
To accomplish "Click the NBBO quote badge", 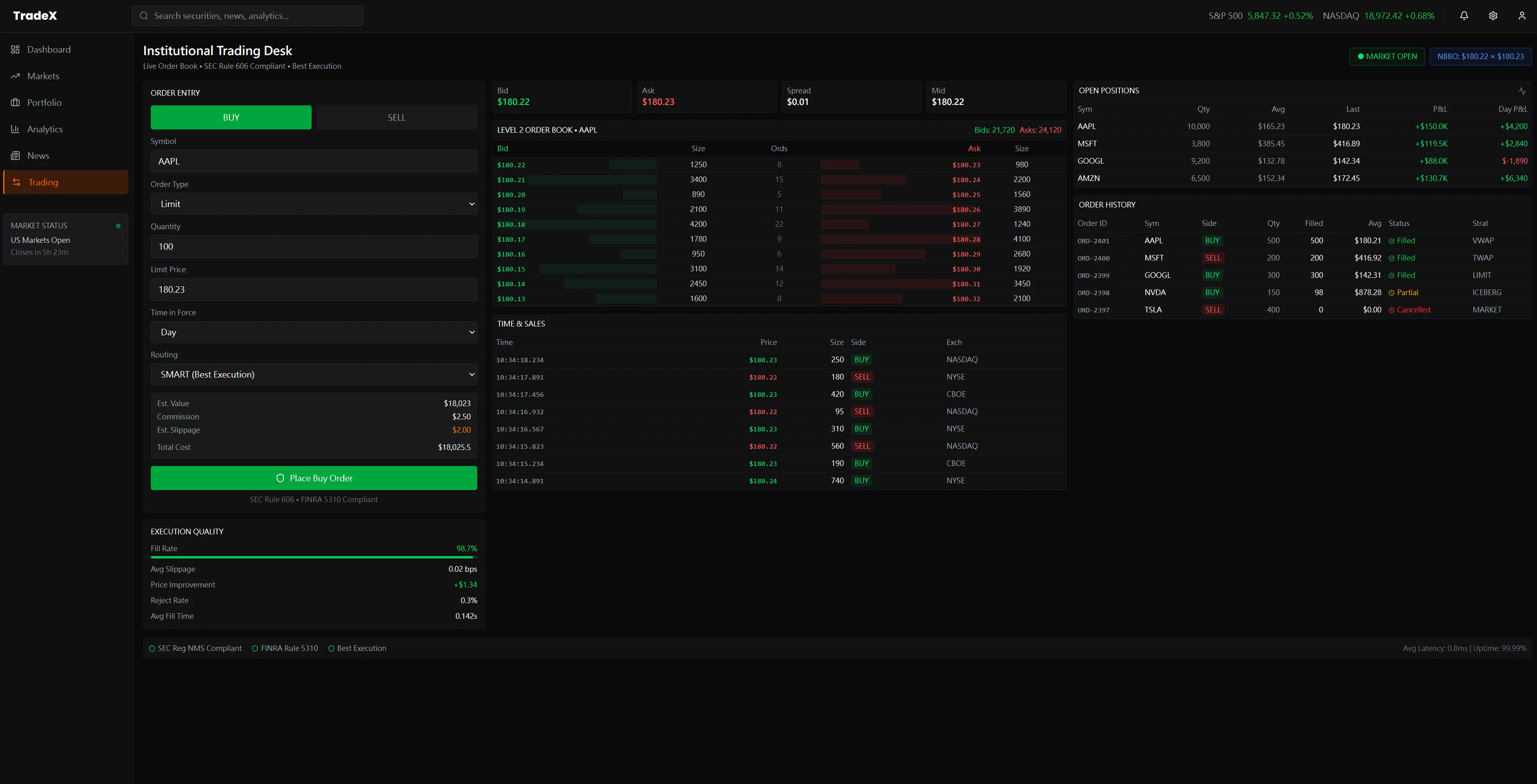I will (x=1480, y=56).
